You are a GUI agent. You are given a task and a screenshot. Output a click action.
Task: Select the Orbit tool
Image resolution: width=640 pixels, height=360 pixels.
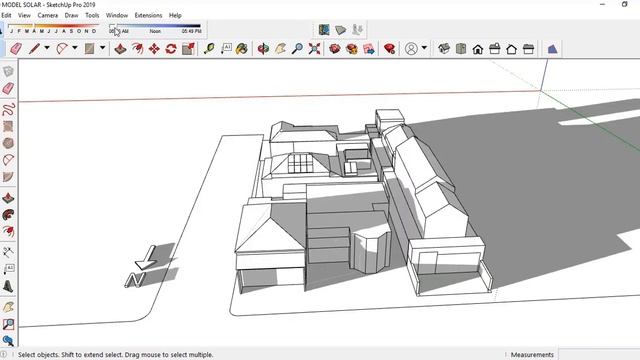[x=263, y=49]
